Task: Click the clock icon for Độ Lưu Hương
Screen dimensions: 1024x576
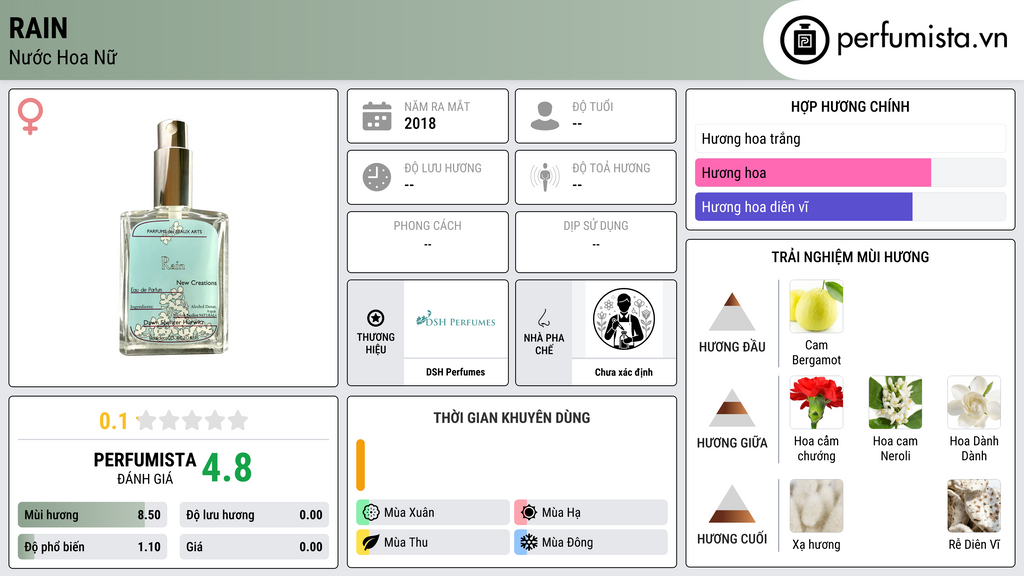Action: [x=377, y=177]
